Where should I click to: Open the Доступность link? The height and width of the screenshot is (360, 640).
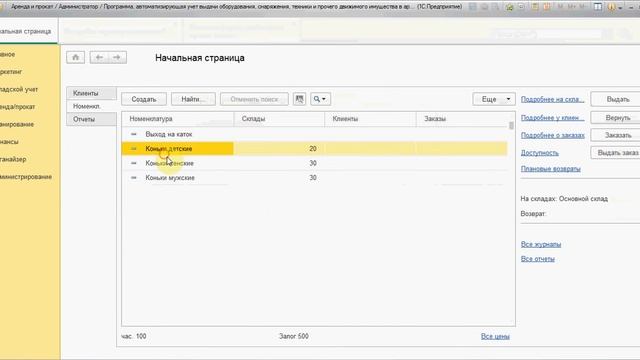(540, 153)
